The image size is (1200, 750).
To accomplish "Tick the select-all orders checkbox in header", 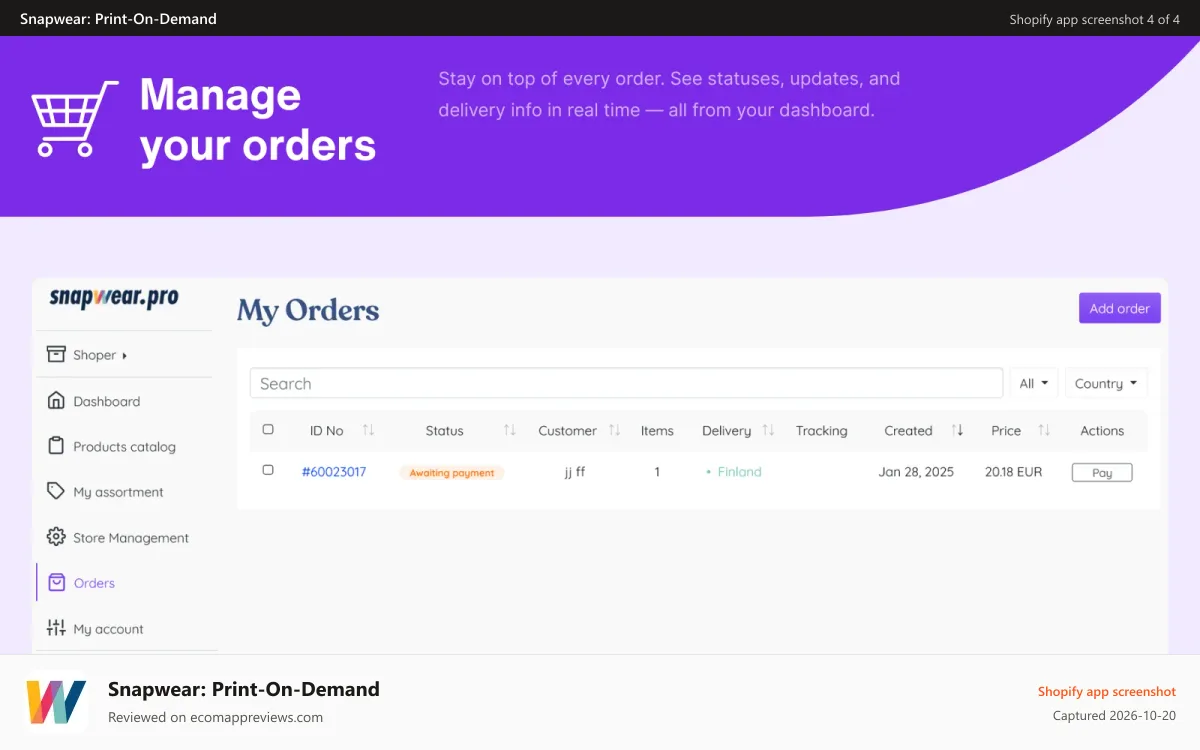I will tap(268, 429).
